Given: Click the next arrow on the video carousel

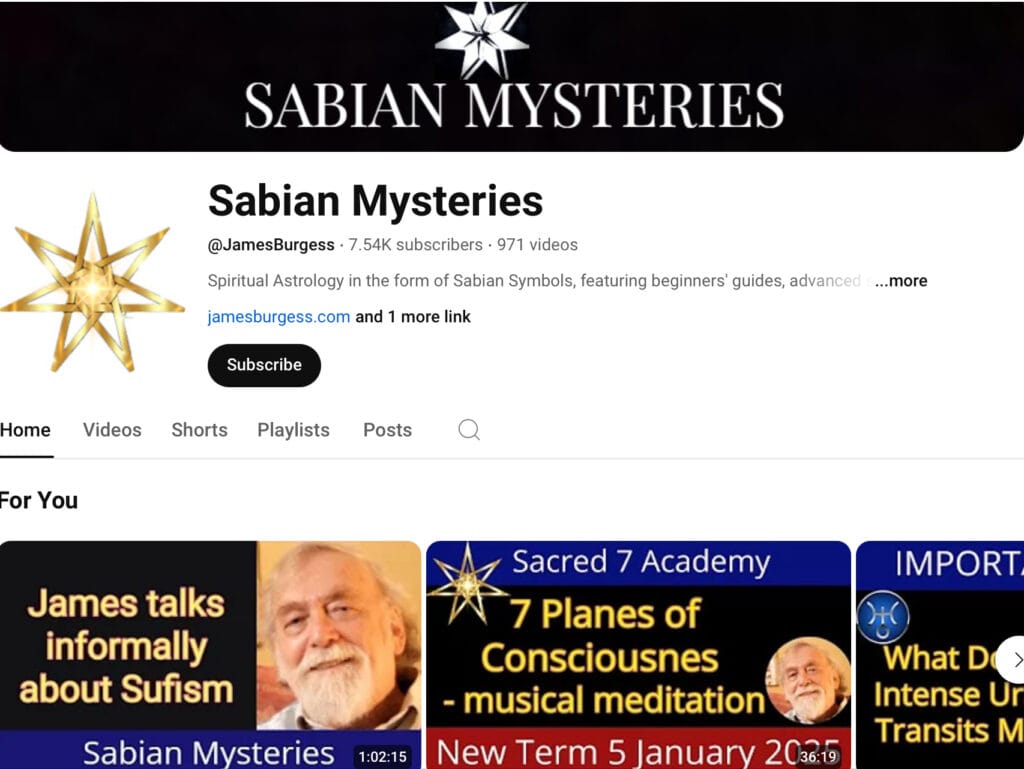Looking at the screenshot, I should 1014,660.
